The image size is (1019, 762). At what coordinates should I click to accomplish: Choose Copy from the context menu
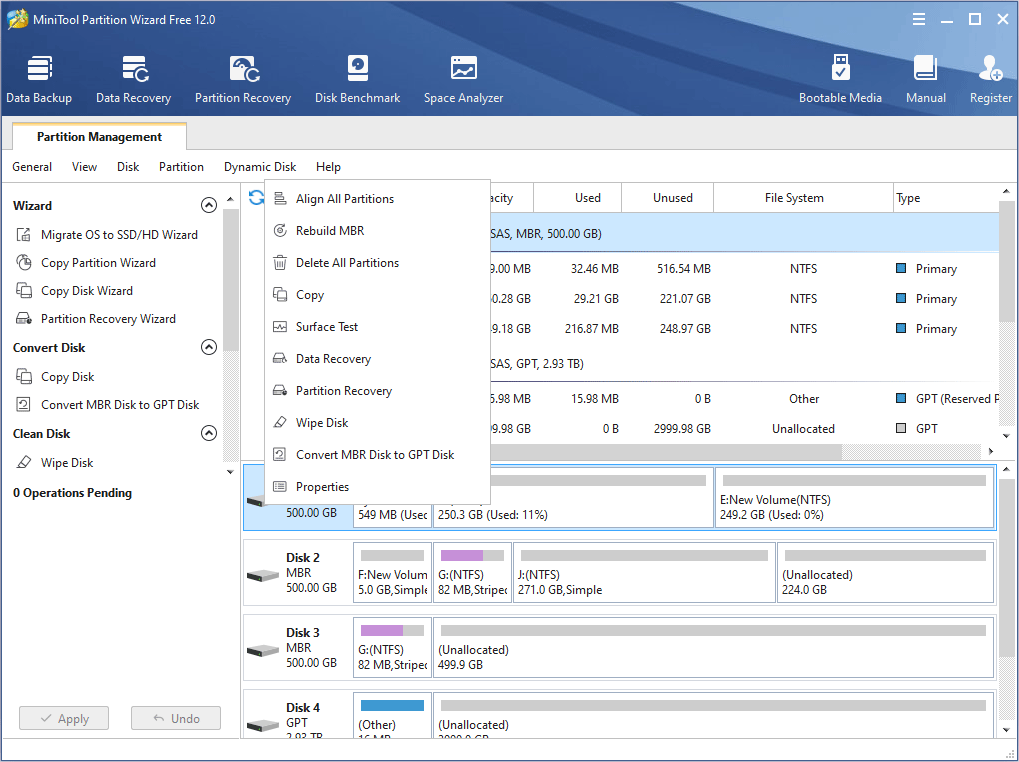tap(378, 294)
